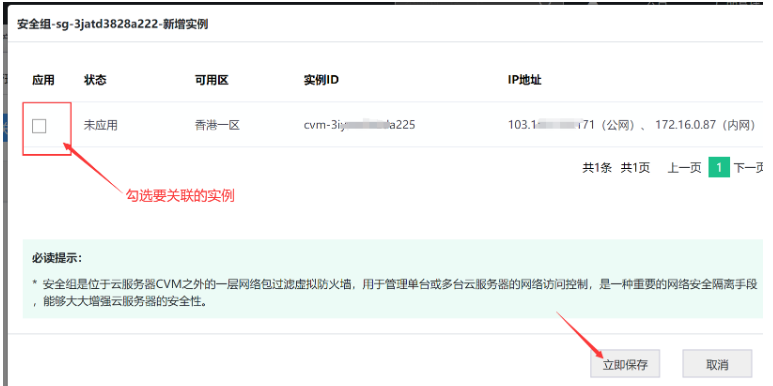Image resolution: width=773 pixels, height=386 pixels.
Task: Click the 实例ID column header
Action: (x=321, y=80)
